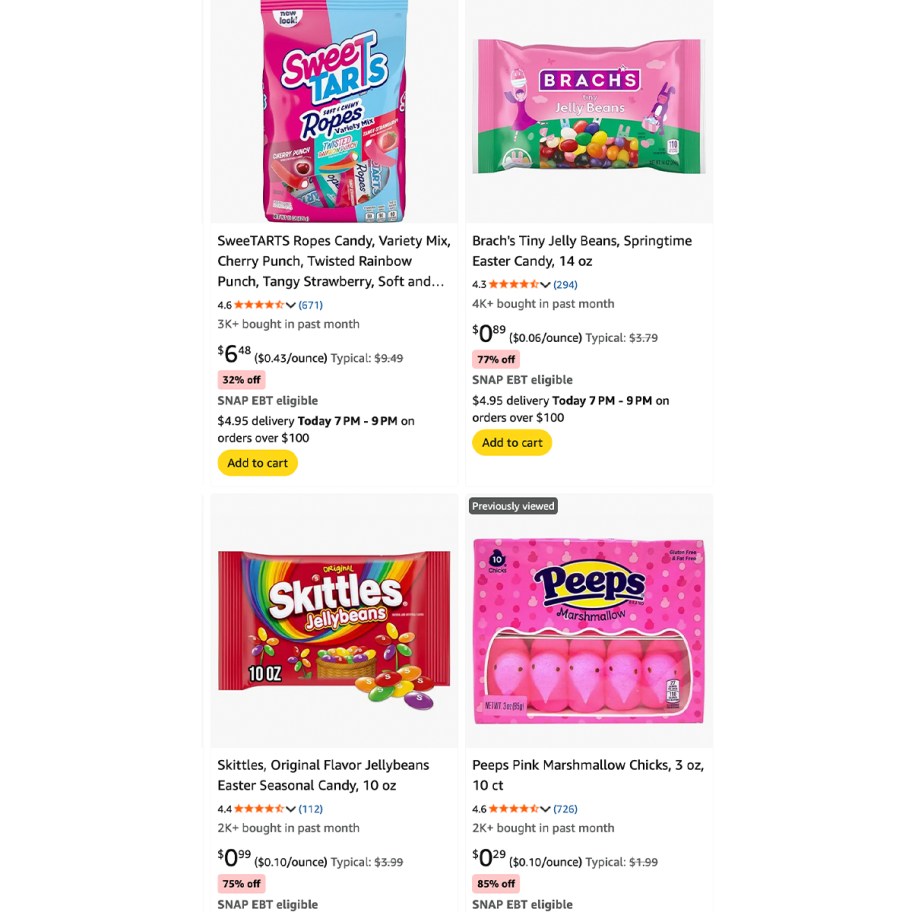
Task: View the Skittles Jellybeans package image
Action: click(x=333, y=620)
